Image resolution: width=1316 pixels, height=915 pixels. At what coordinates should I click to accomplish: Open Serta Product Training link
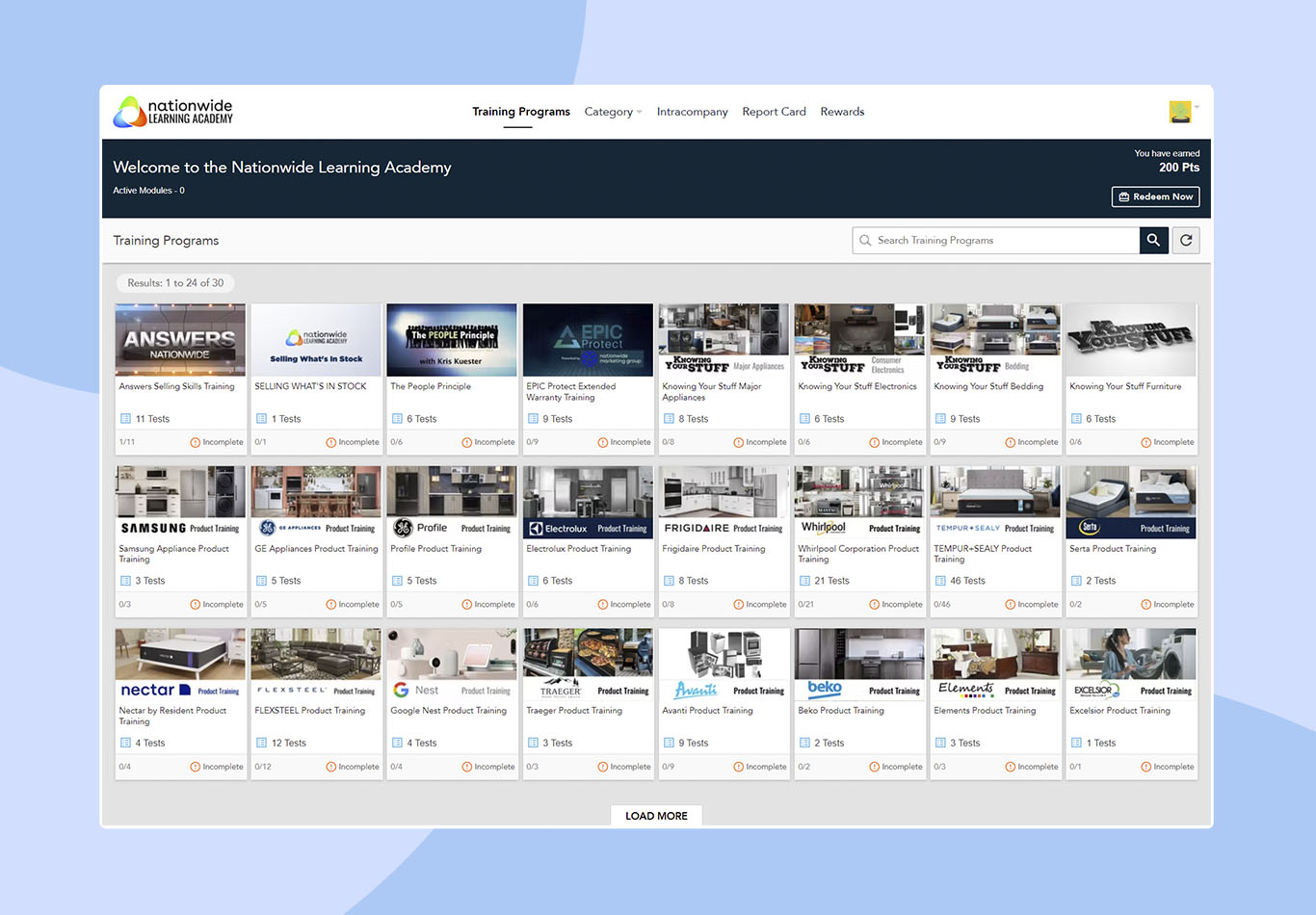pyautogui.click(x=1113, y=549)
